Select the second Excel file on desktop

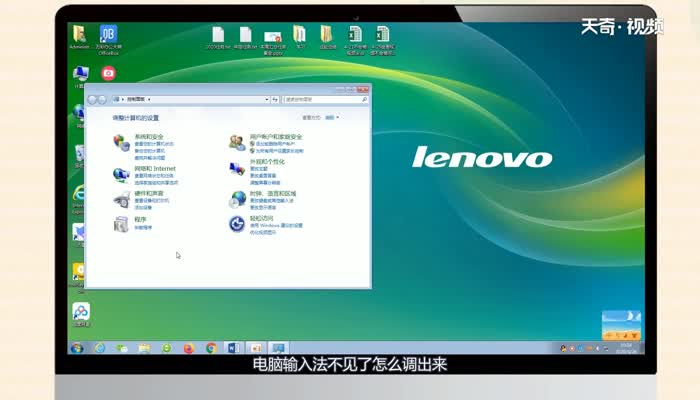tap(383, 40)
